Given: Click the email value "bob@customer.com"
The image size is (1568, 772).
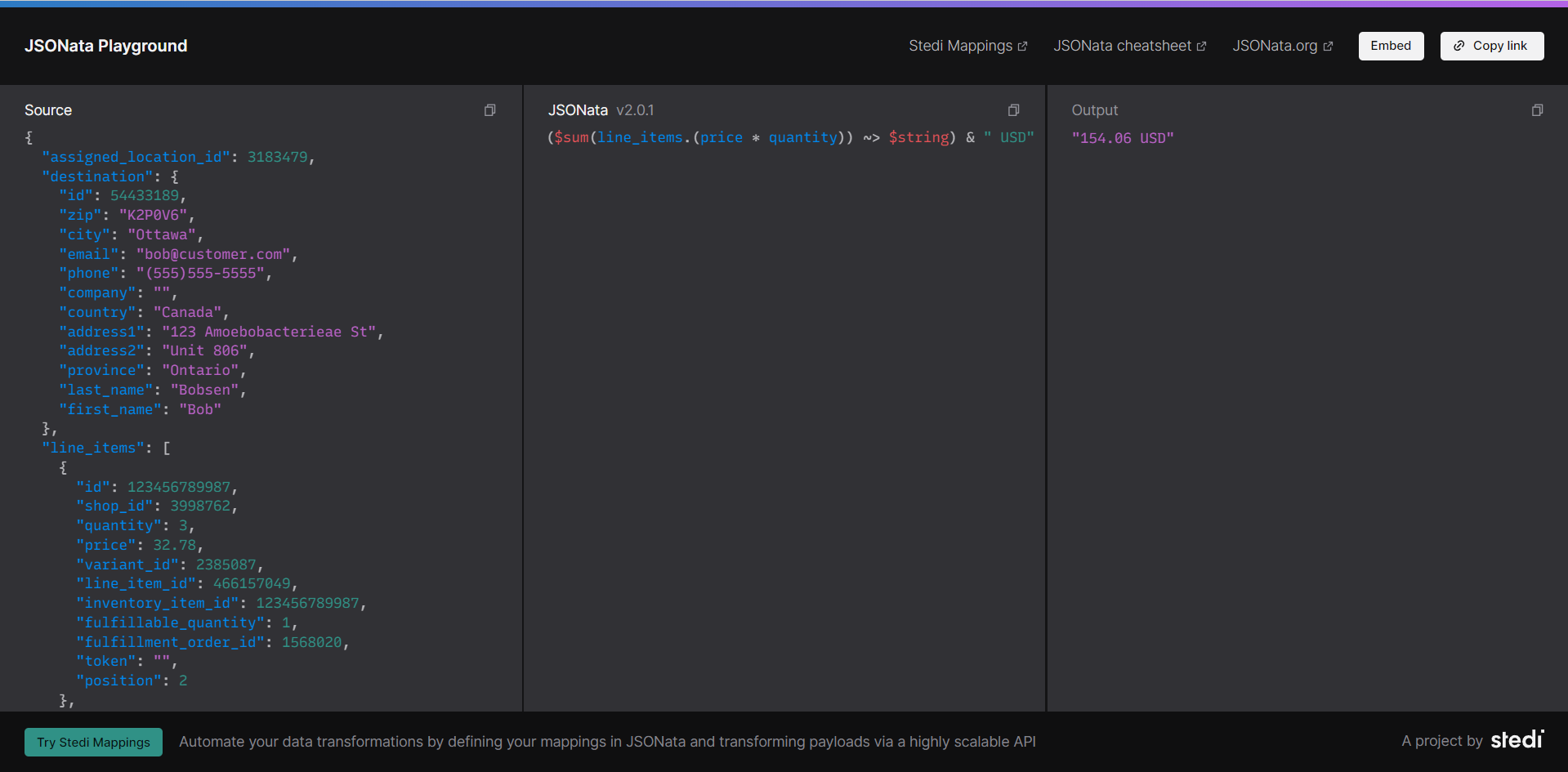Looking at the screenshot, I should tap(213, 254).
